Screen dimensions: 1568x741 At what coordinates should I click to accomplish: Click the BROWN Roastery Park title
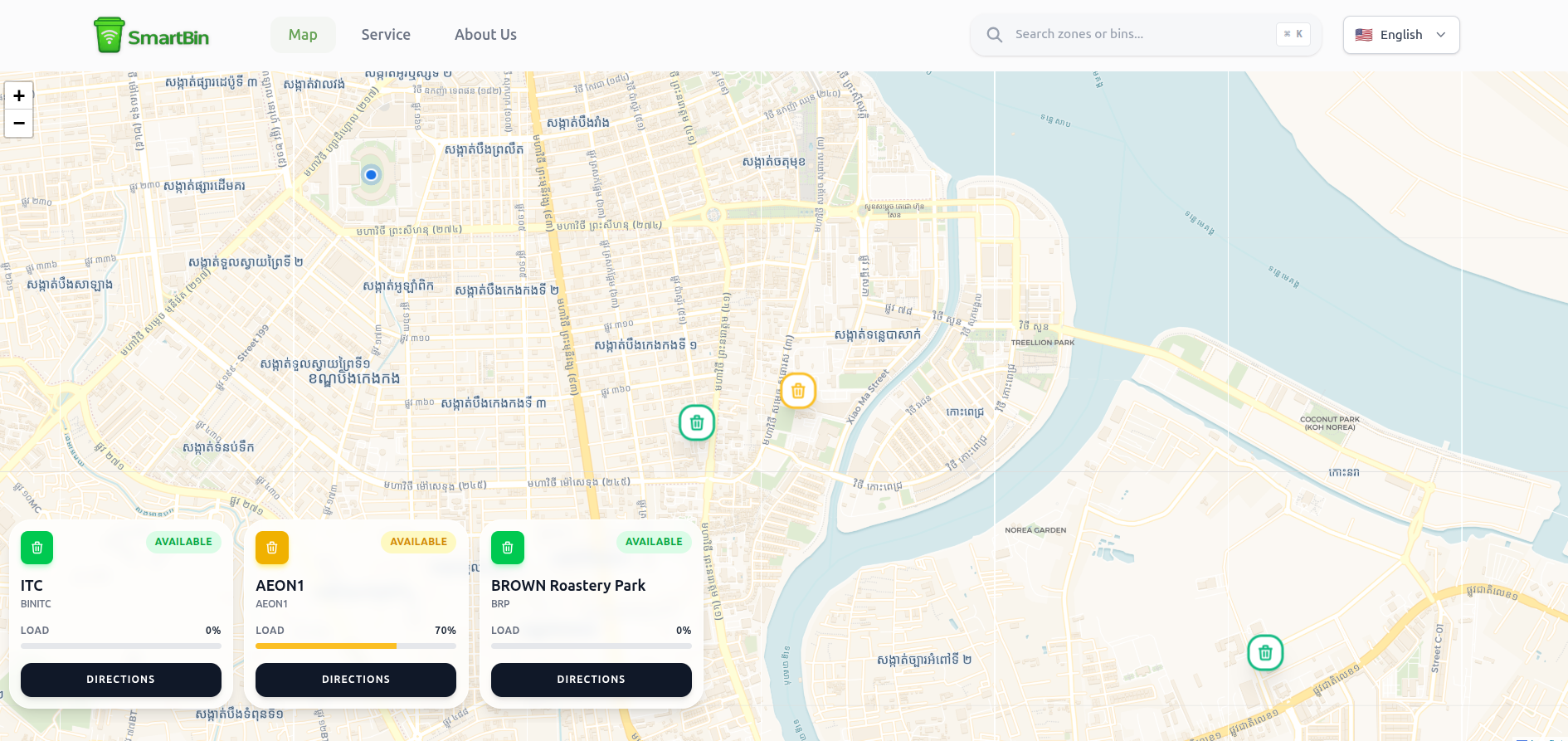point(568,586)
